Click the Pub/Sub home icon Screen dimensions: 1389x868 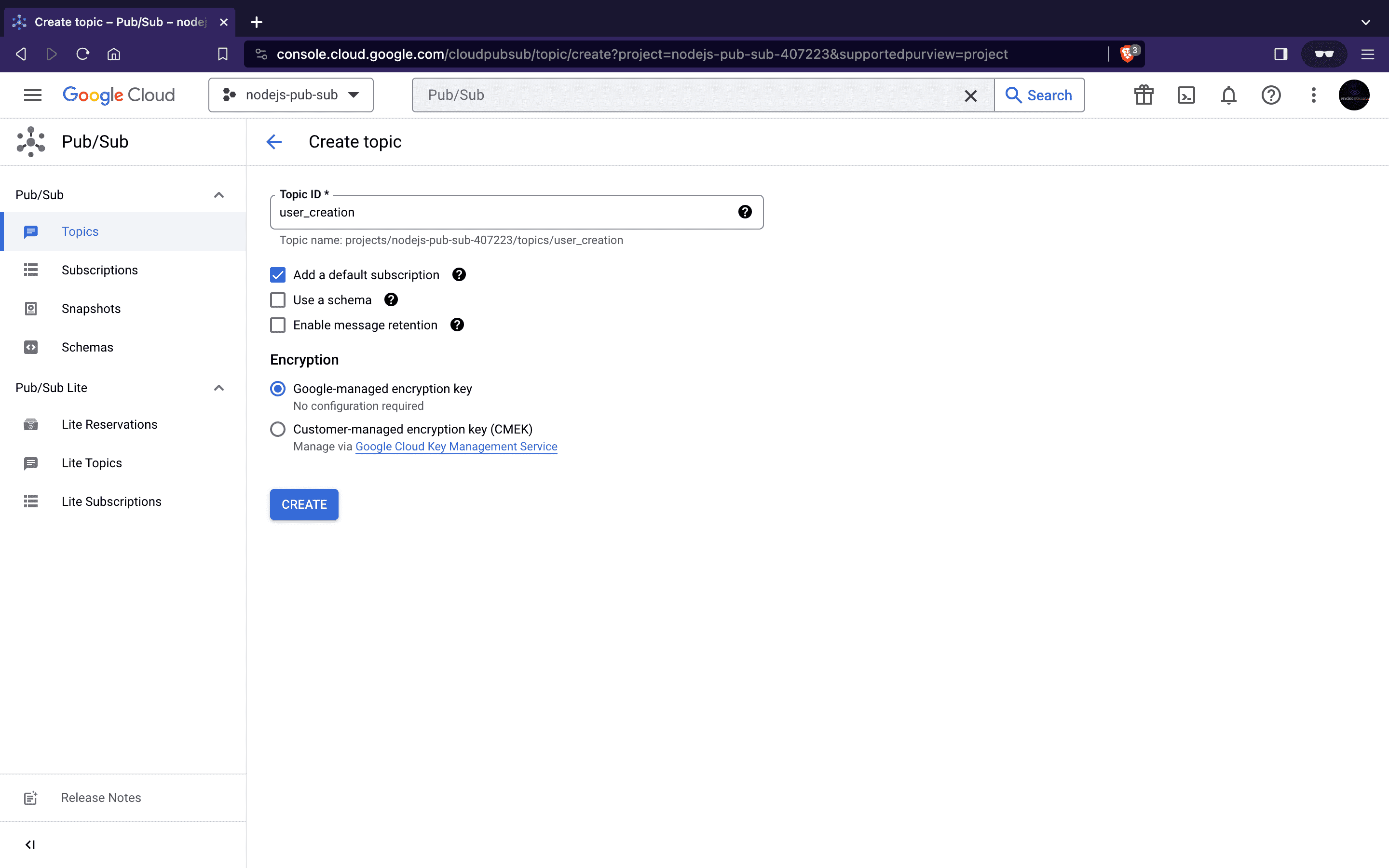32,141
